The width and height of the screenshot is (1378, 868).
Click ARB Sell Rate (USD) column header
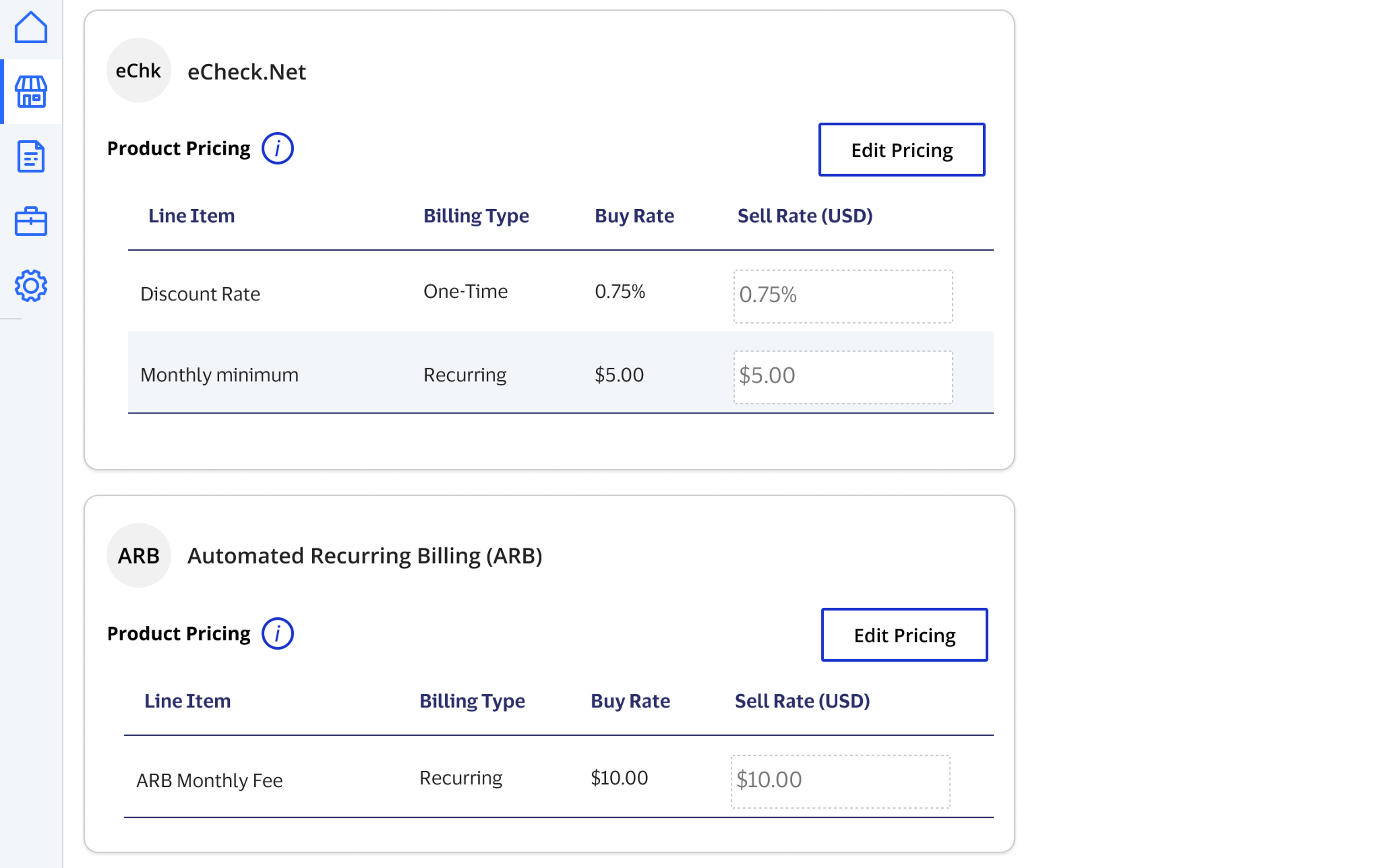tap(802, 701)
